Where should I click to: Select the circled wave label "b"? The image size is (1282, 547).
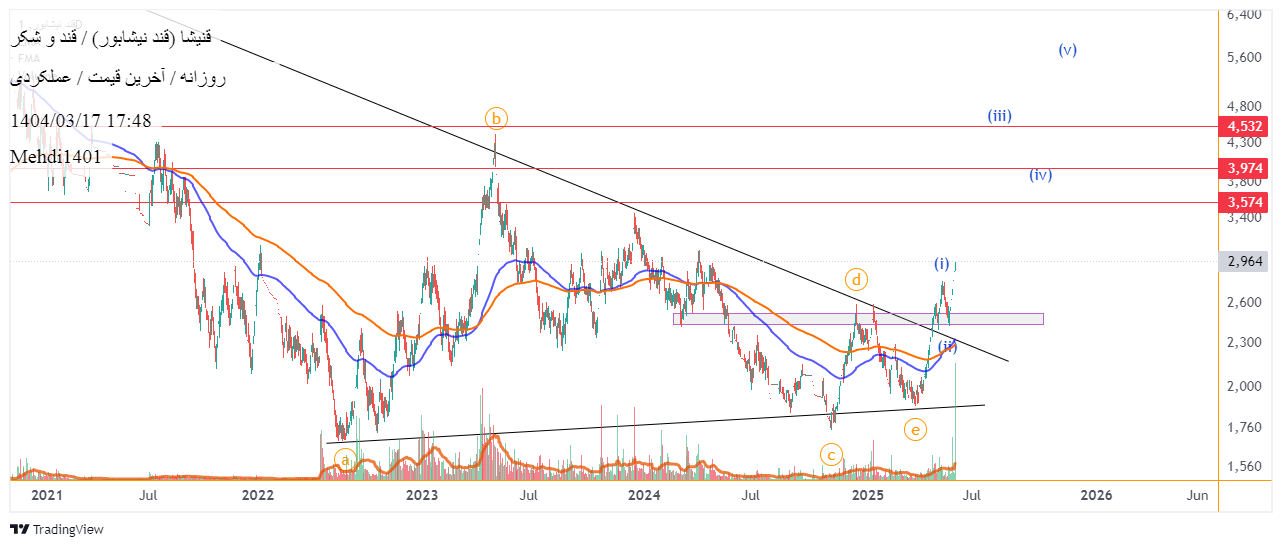pyautogui.click(x=497, y=118)
